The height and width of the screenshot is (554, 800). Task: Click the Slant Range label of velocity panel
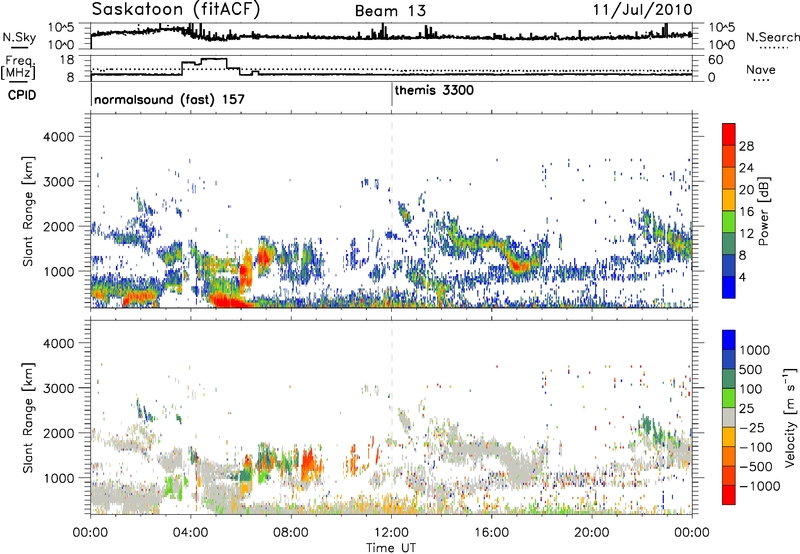point(29,417)
